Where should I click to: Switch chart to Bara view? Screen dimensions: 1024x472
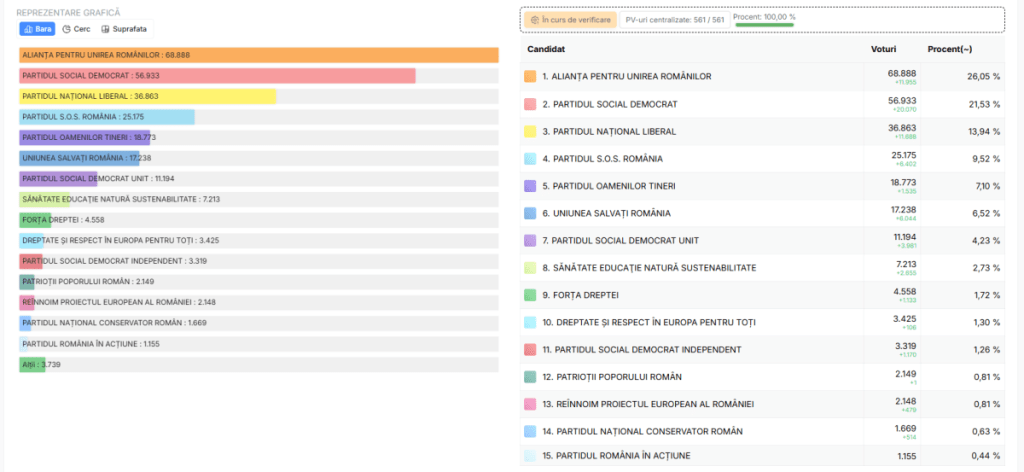tap(37, 29)
